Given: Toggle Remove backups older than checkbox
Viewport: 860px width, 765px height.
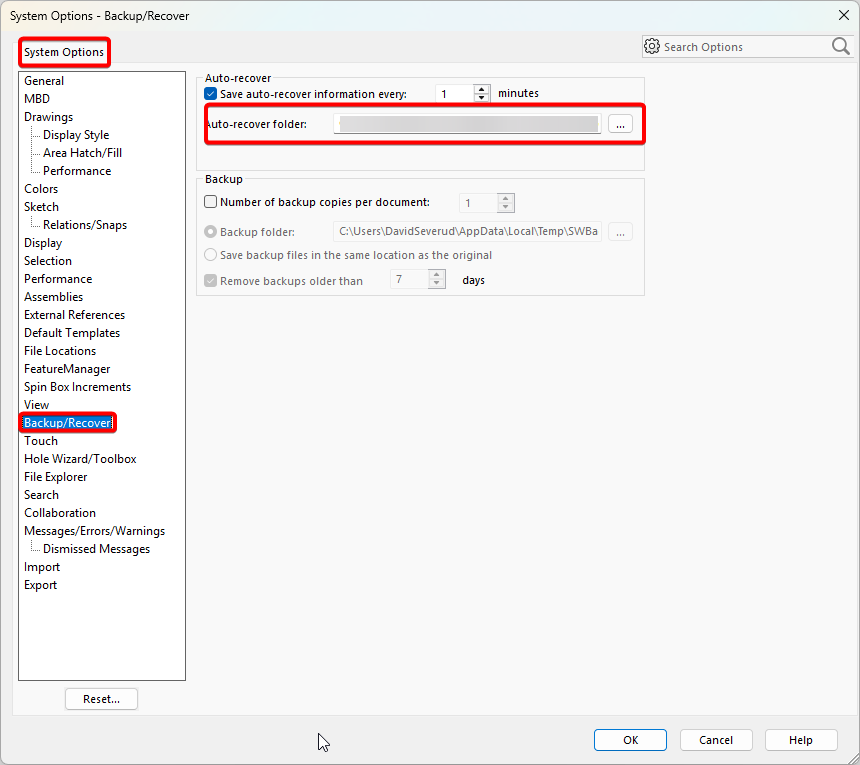Looking at the screenshot, I should click(x=211, y=281).
